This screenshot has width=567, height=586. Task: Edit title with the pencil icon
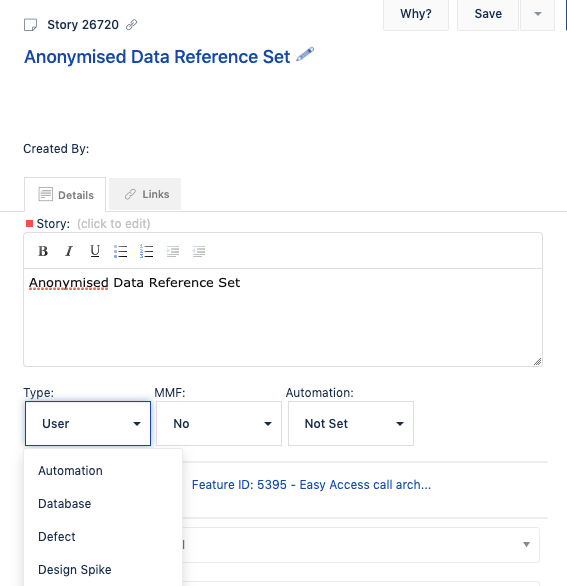[x=305, y=55]
